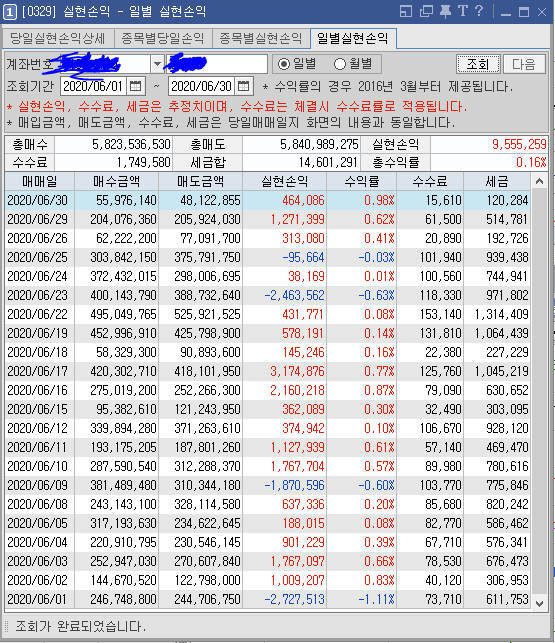
Task: Click the start date 2020/06/01 field
Action: pyautogui.click(x=94, y=86)
